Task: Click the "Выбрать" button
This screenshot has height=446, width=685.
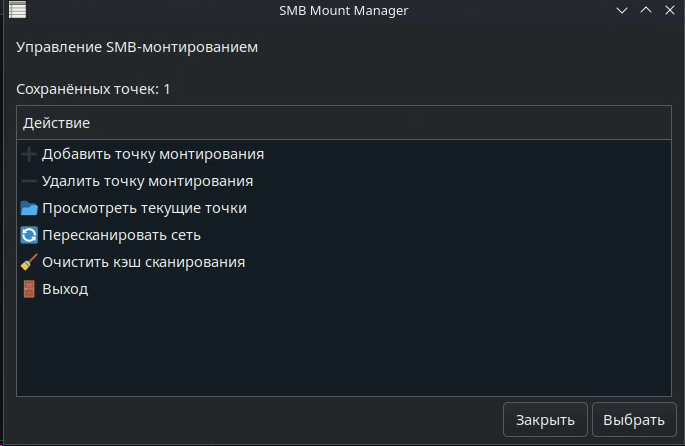Action: (634, 420)
